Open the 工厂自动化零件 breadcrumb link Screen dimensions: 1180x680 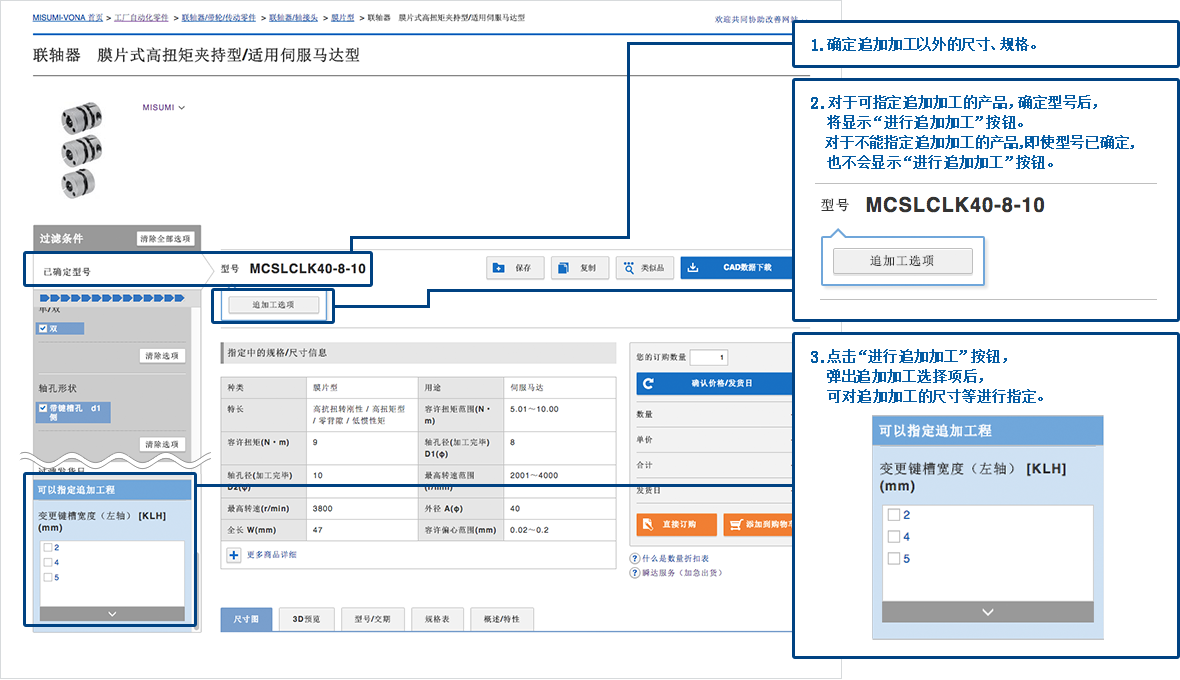pos(141,17)
